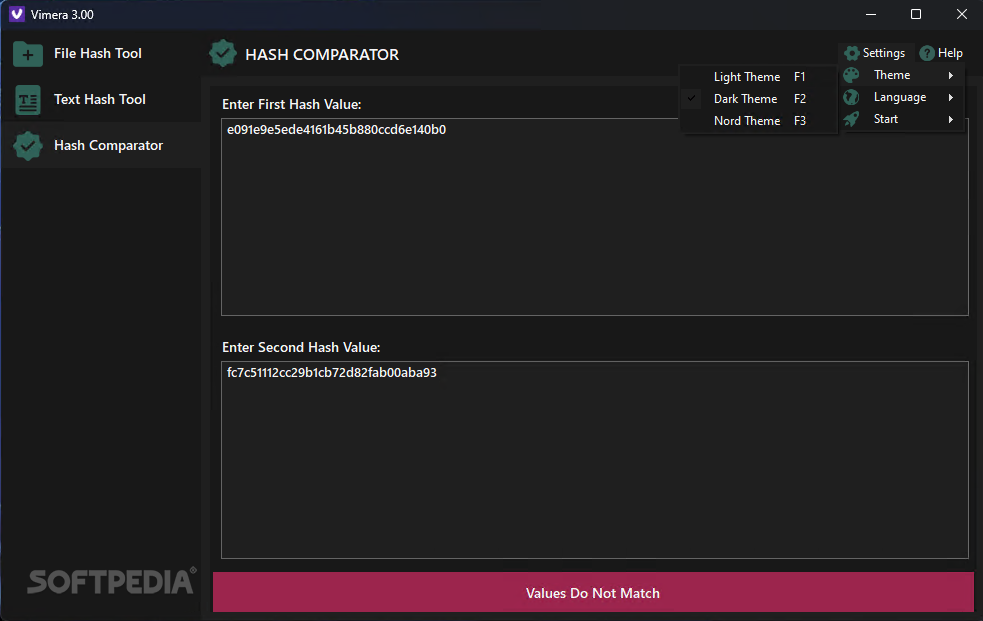Click the 'Enter Second Hash Value:' label
The width and height of the screenshot is (983, 621).
(x=301, y=347)
